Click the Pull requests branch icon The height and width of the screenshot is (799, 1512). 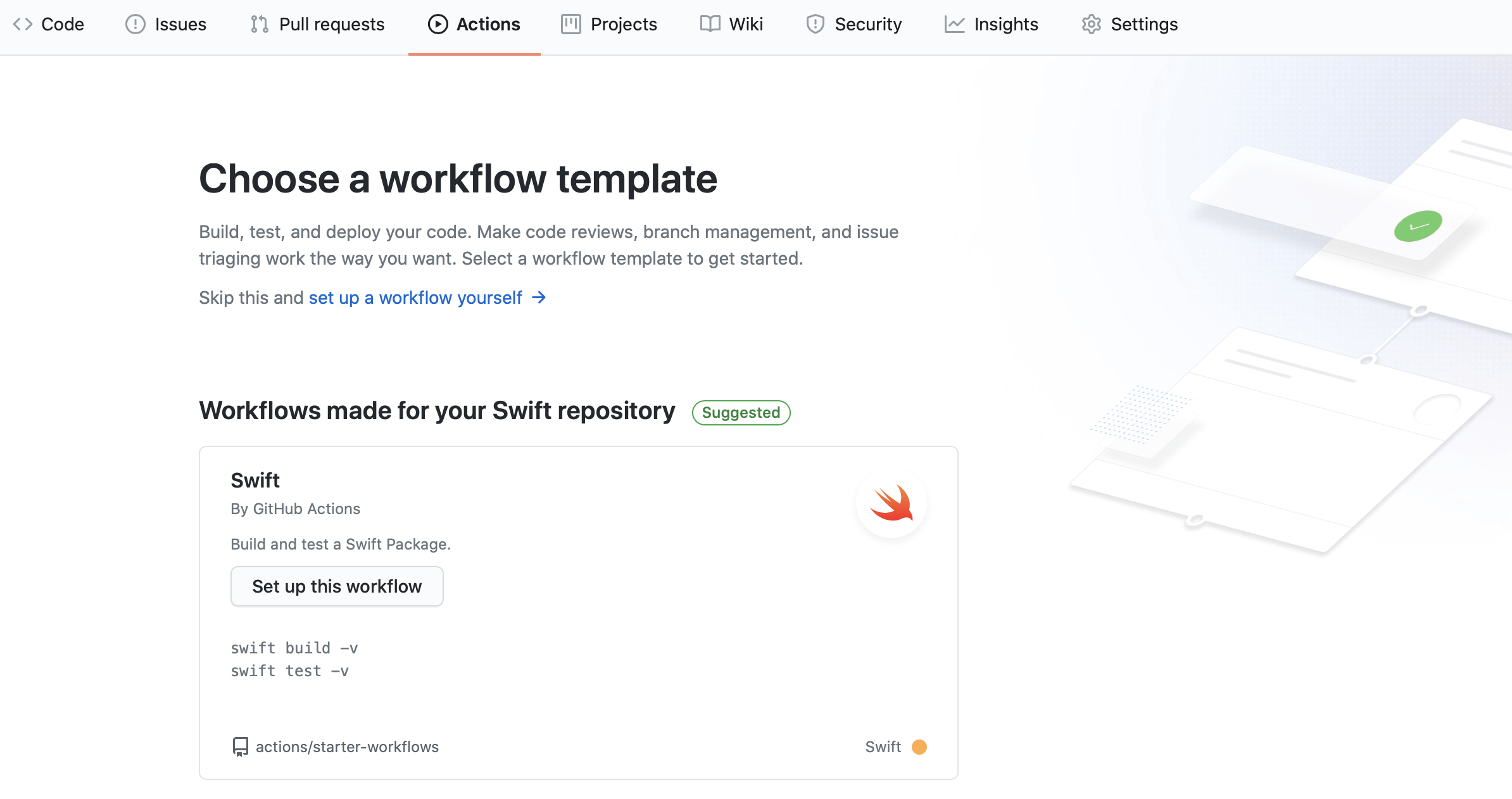260,24
